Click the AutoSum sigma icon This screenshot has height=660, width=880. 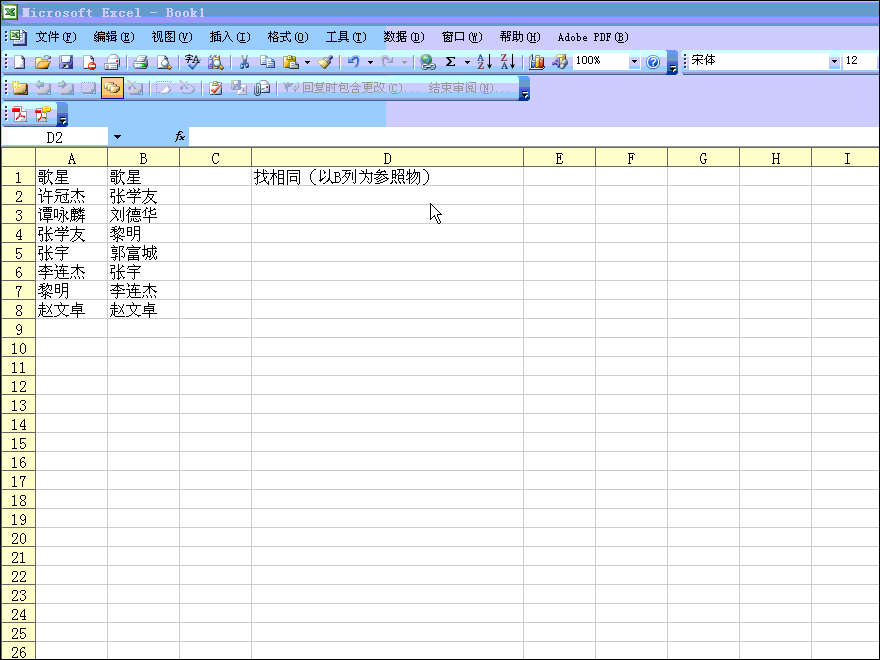pyautogui.click(x=450, y=62)
